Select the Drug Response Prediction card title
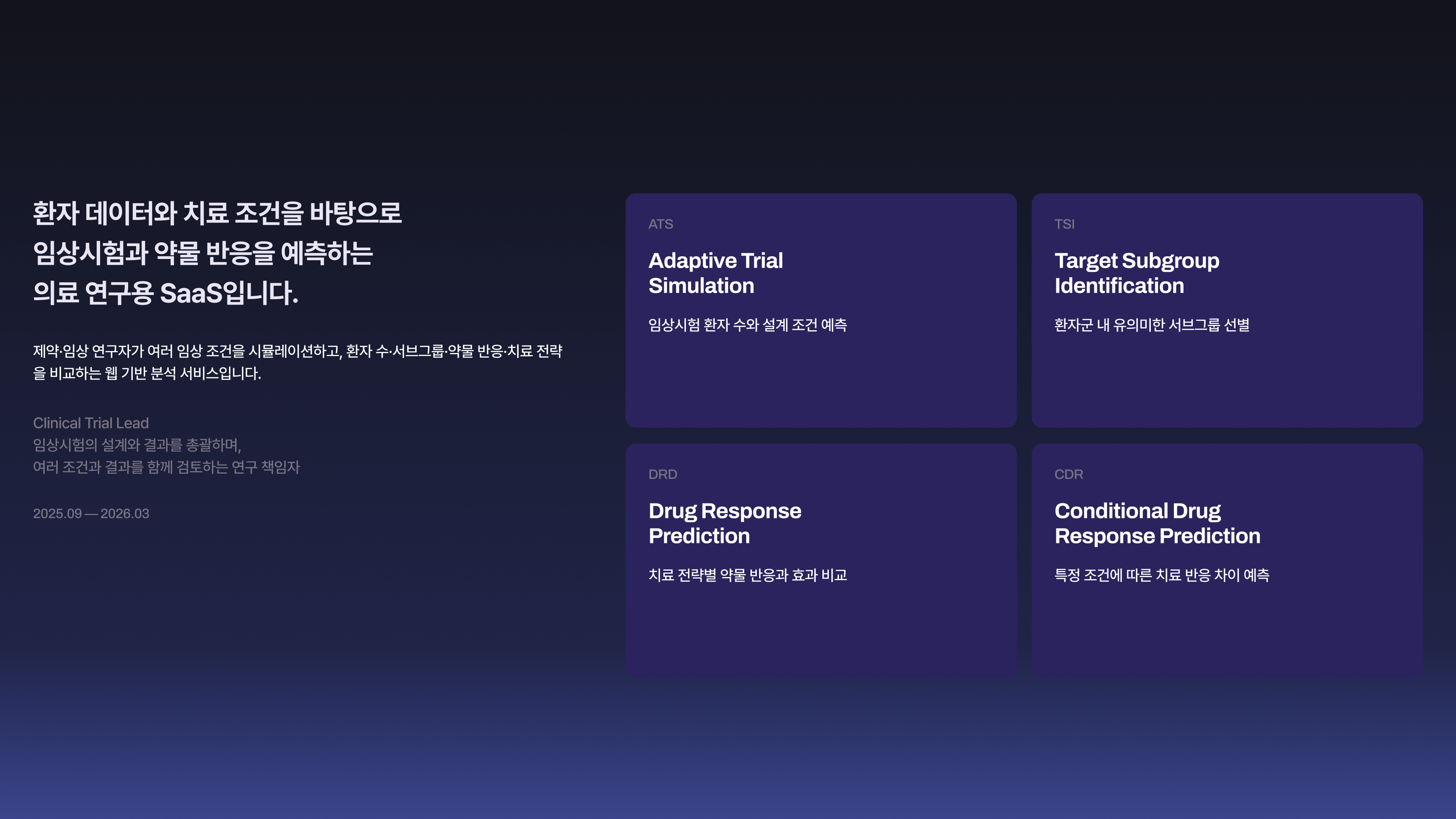Image resolution: width=1456 pixels, height=819 pixels. 725,523
